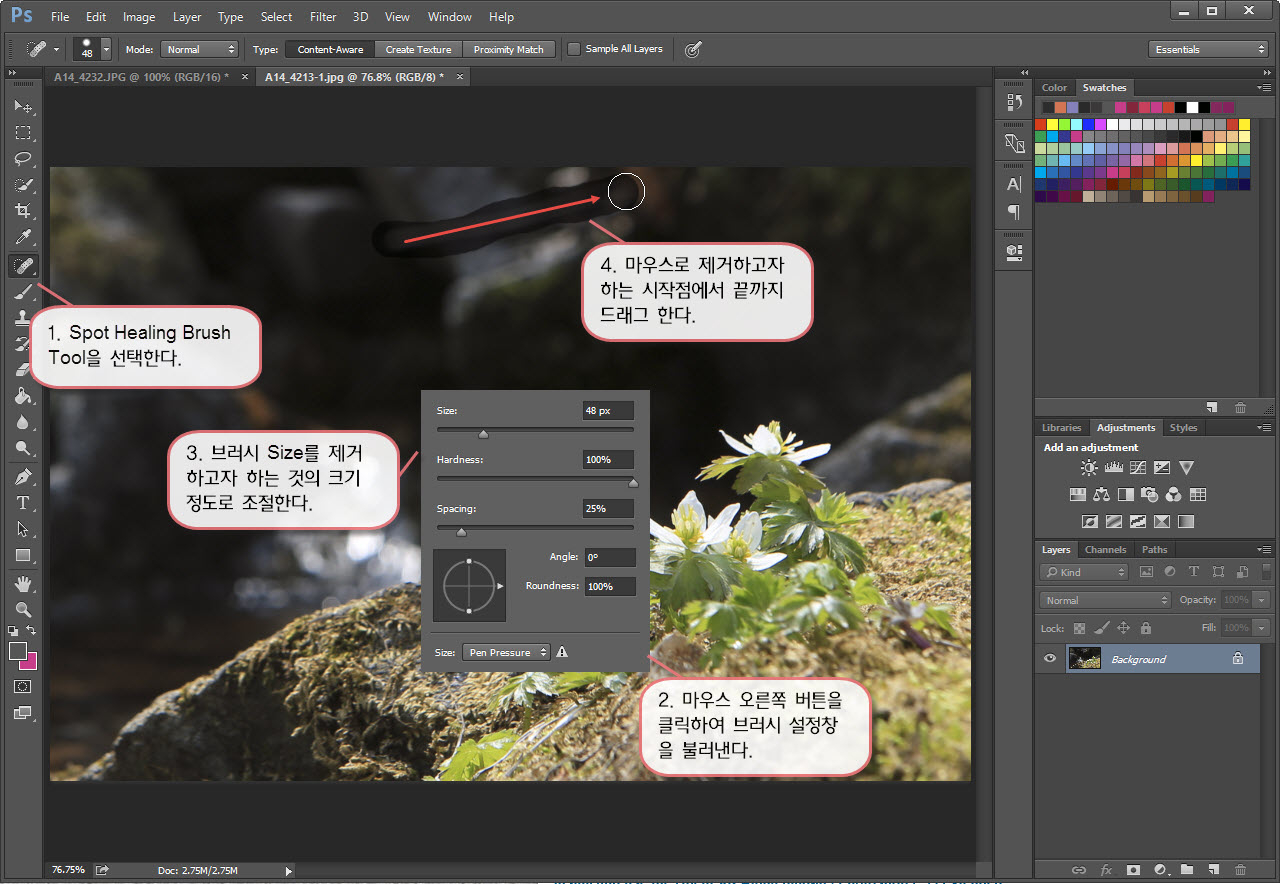Open the Kind filter dropdown
The height and width of the screenshot is (884, 1281).
[1084, 572]
